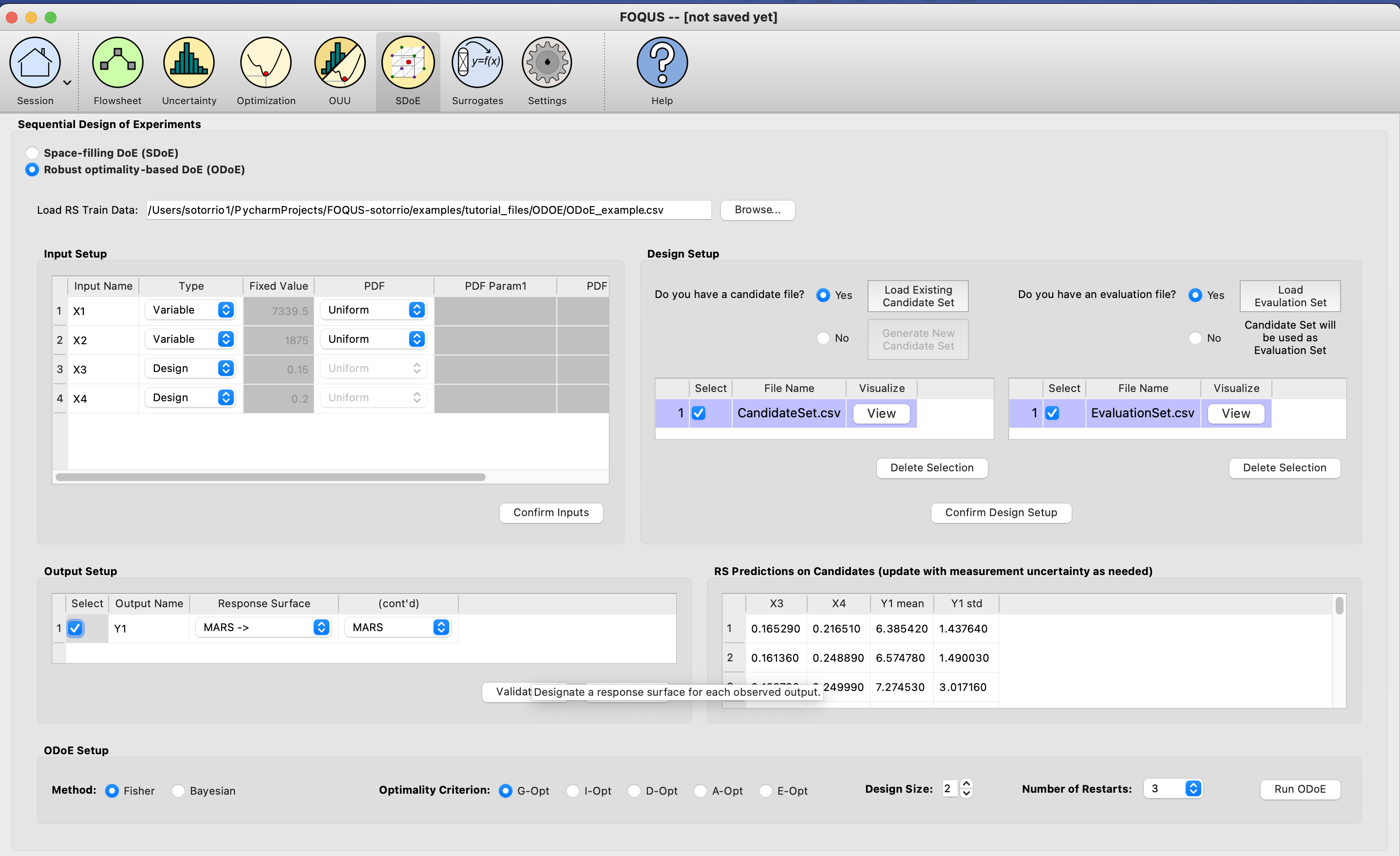
Task: Click the 6.385420 Y1 mean cell
Action: point(901,629)
